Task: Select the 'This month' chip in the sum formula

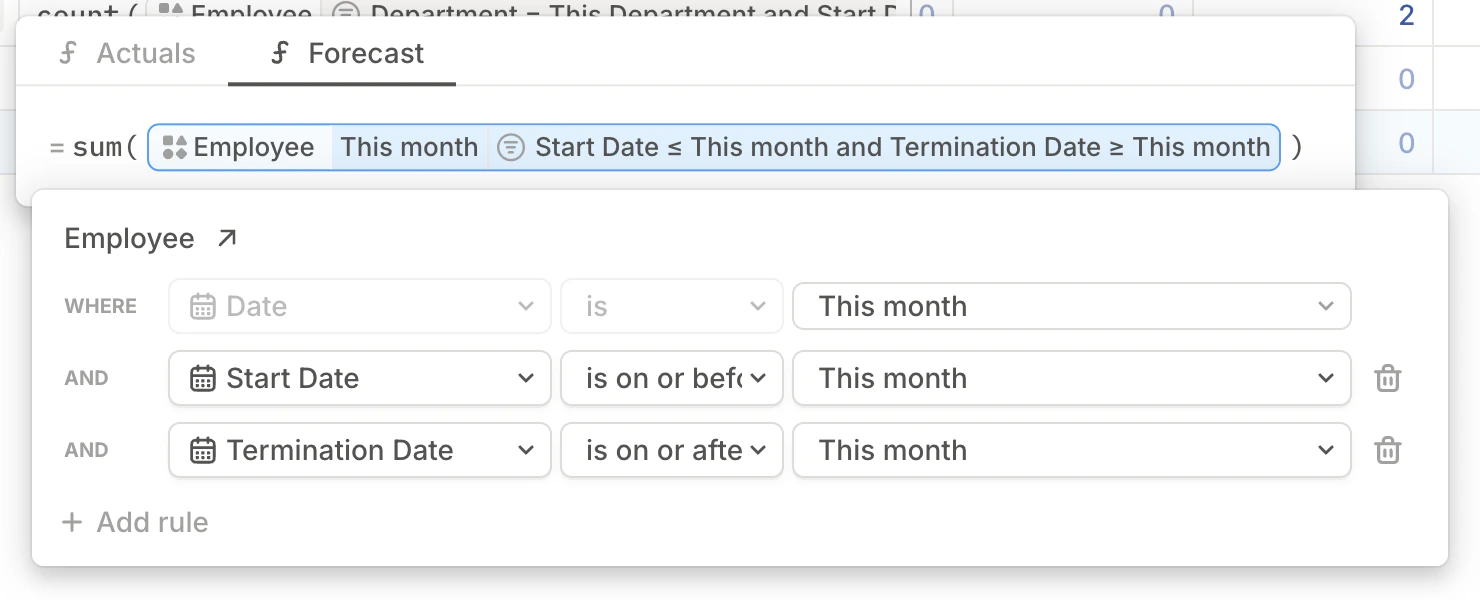Action: (409, 147)
